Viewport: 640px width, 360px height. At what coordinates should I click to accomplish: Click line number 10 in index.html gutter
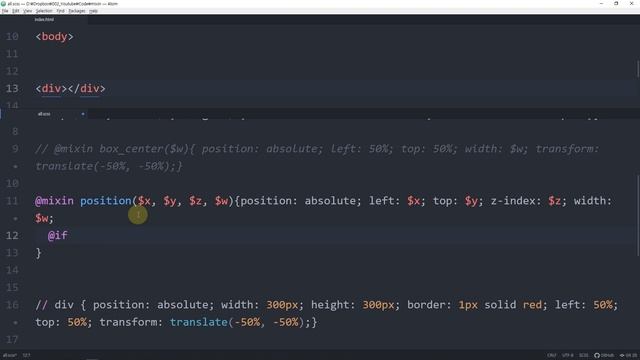click(12, 37)
